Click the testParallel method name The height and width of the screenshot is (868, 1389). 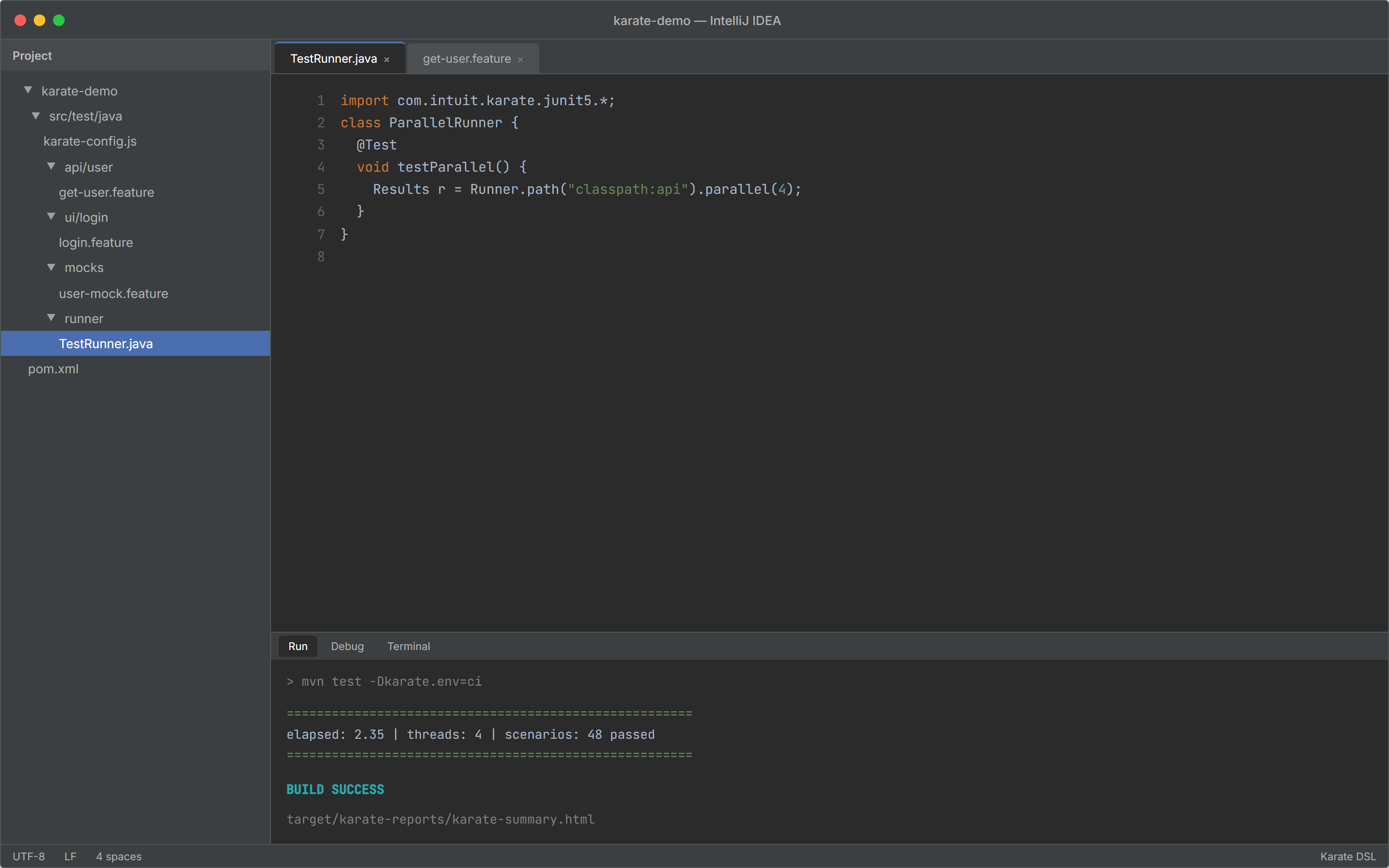tap(446, 167)
